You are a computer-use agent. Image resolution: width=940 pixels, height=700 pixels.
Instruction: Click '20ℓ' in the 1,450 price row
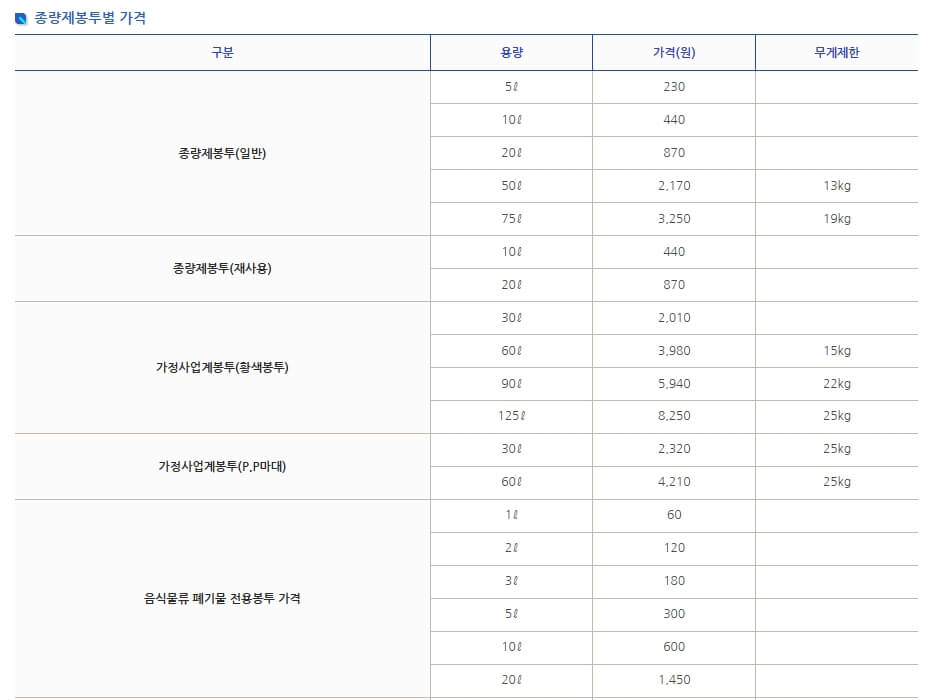pyautogui.click(x=511, y=680)
